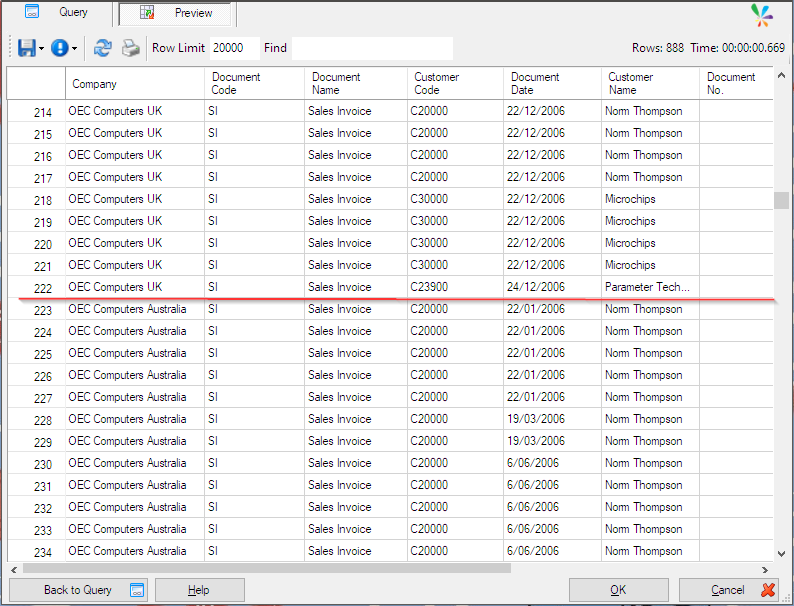Click the Document Name column header
This screenshot has height=606, width=794.
(356, 84)
